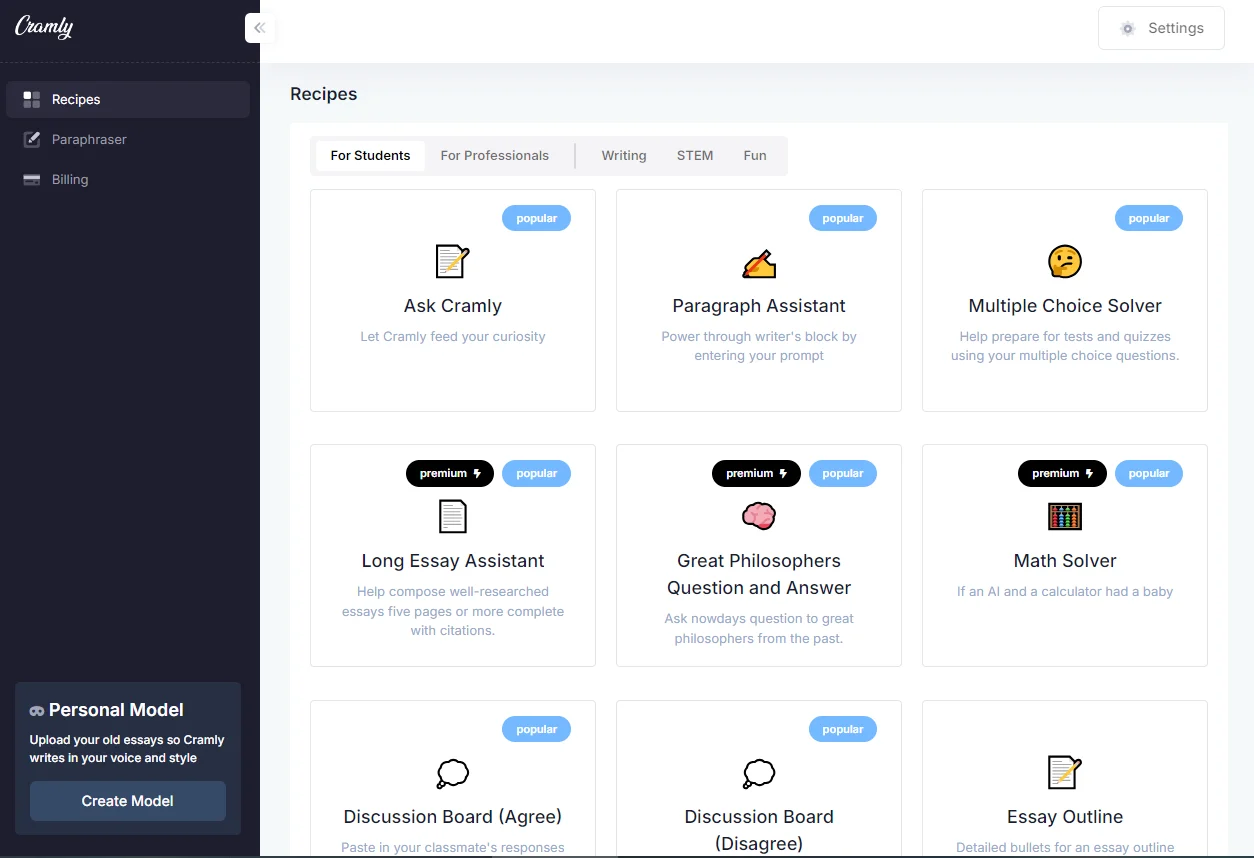The image size is (1254, 858).
Task: Click the Discussion Board (Disagree) speech bubble icon
Action: point(759,773)
